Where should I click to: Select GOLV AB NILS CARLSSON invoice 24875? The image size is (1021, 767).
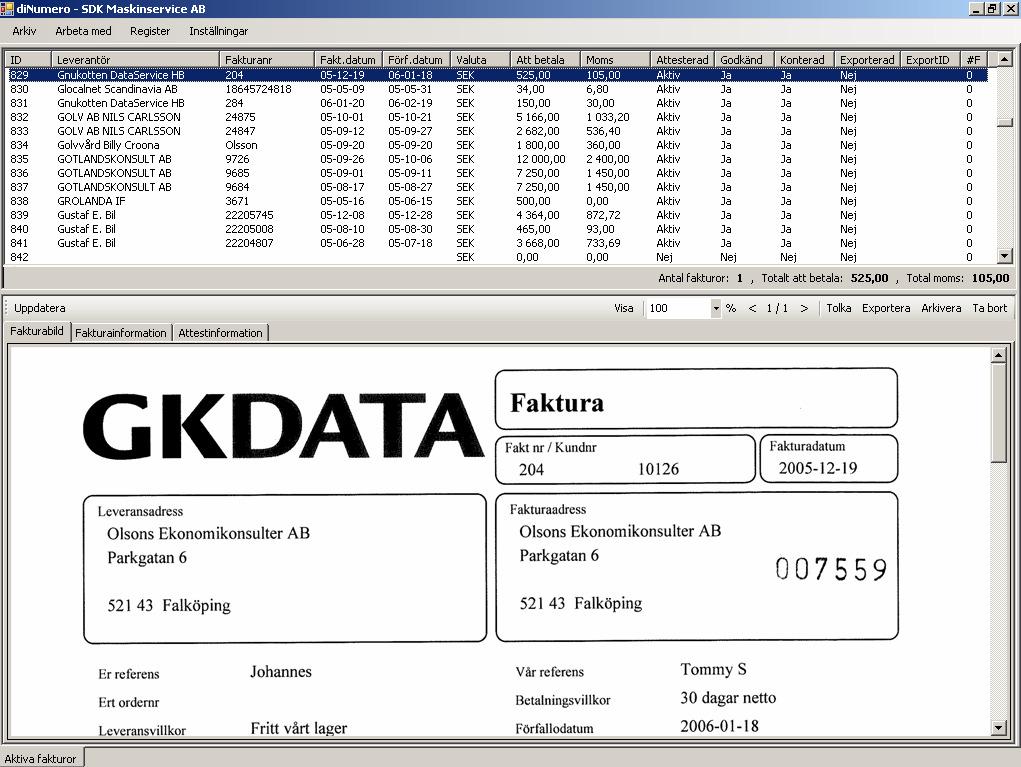point(498,117)
